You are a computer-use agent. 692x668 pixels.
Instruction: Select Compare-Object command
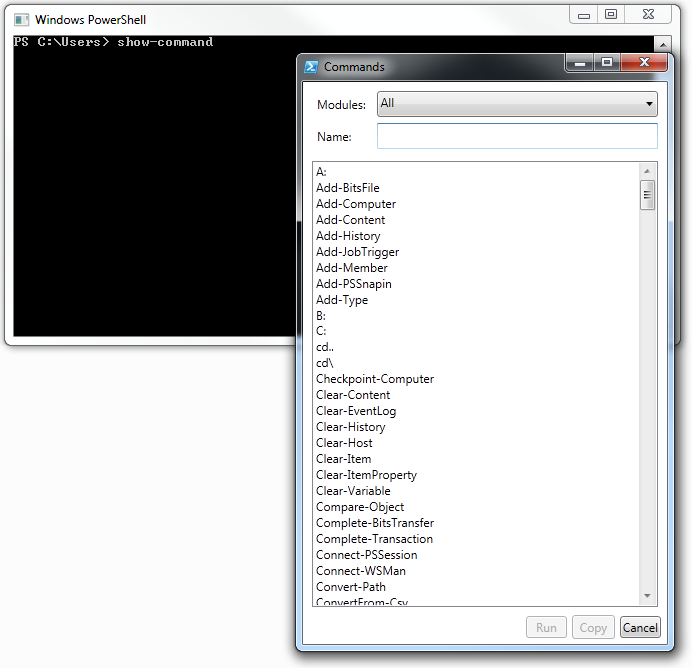(x=360, y=507)
